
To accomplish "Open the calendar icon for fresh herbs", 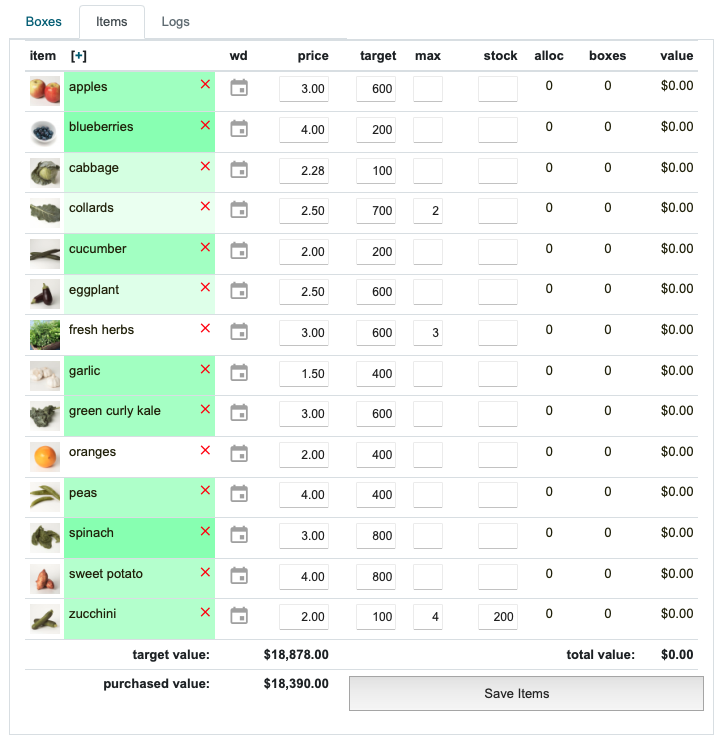I will (x=239, y=332).
